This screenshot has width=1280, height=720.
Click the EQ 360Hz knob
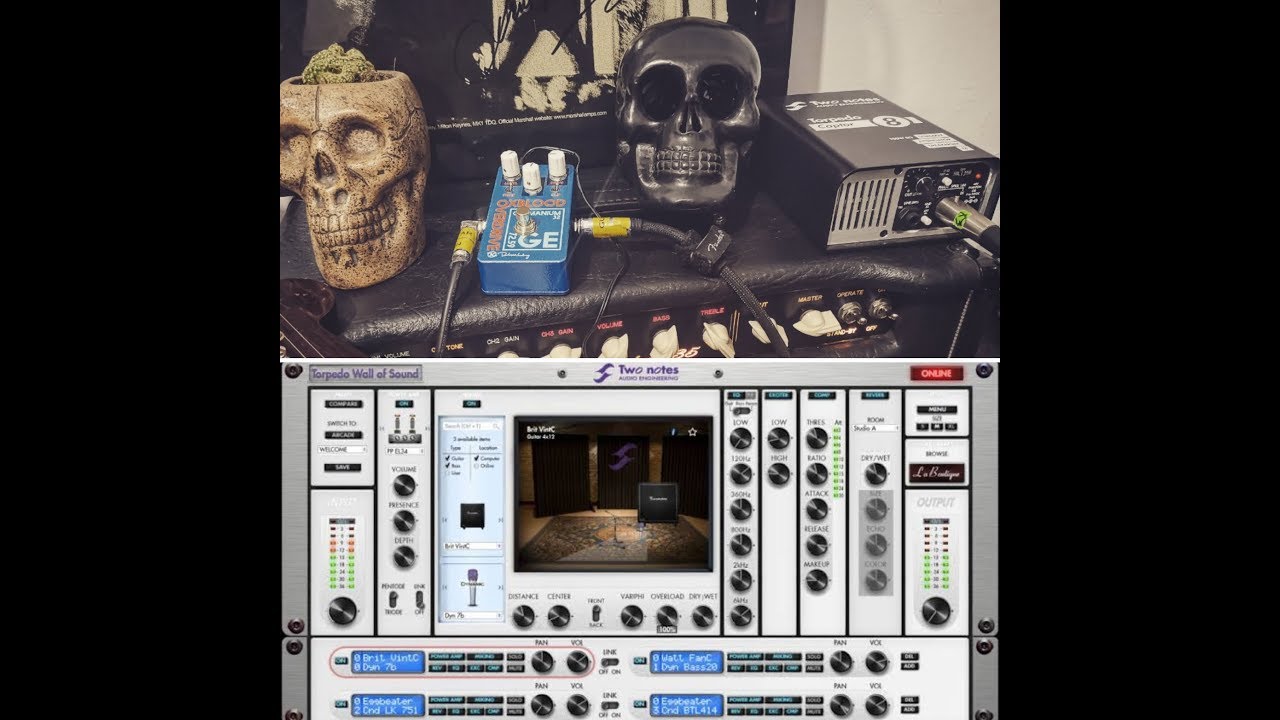coord(741,509)
